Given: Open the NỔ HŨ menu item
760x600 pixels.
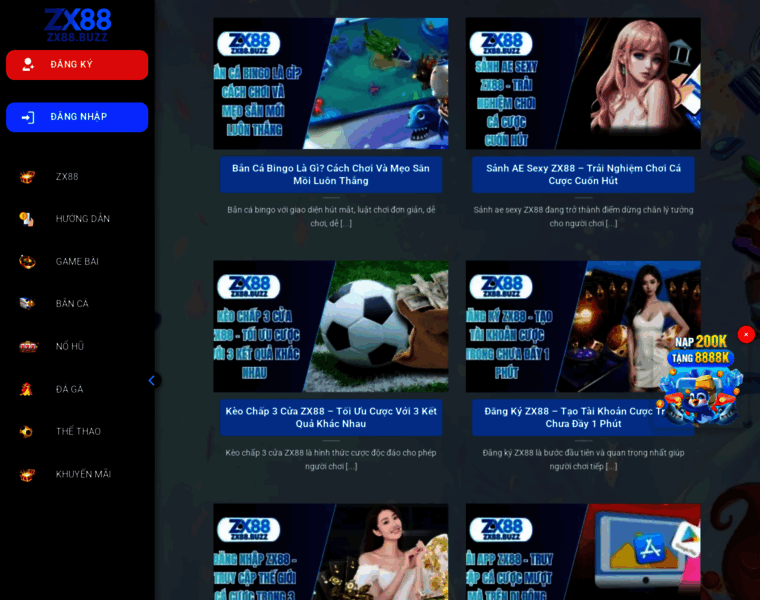Looking at the screenshot, I should click(x=70, y=347).
